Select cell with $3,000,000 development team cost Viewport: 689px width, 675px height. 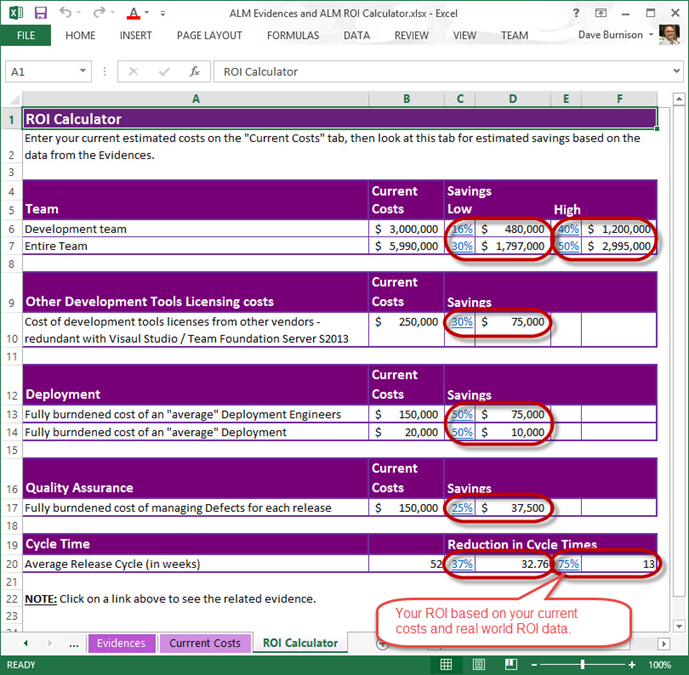point(406,229)
